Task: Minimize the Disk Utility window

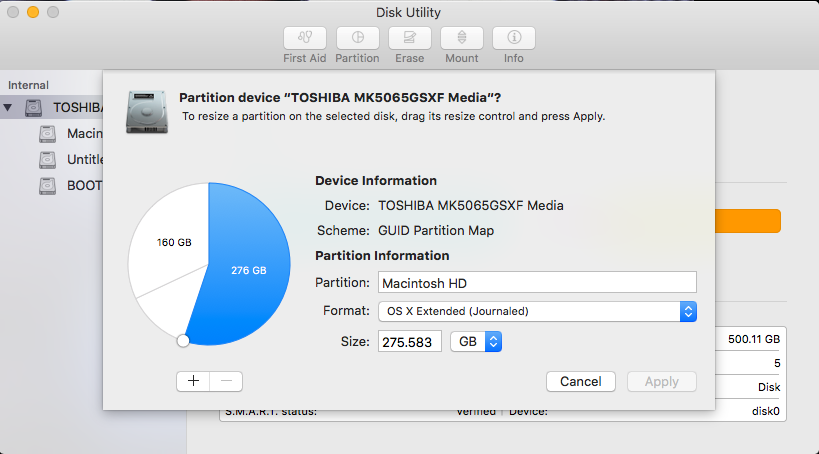Action: pyautogui.click(x=33, y=12)
